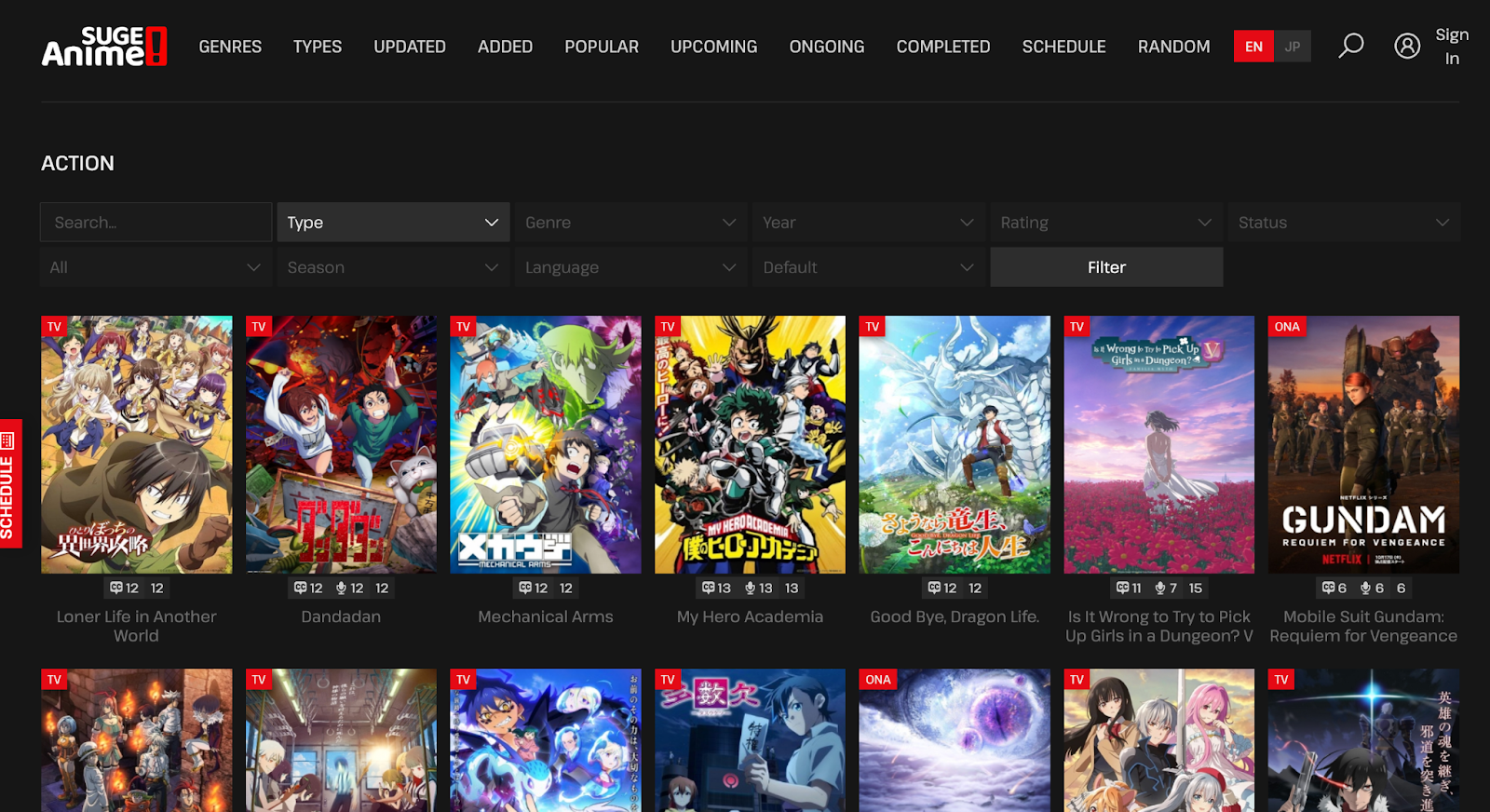
Task: Click the user profile icon
Action: pos(1407,46)
